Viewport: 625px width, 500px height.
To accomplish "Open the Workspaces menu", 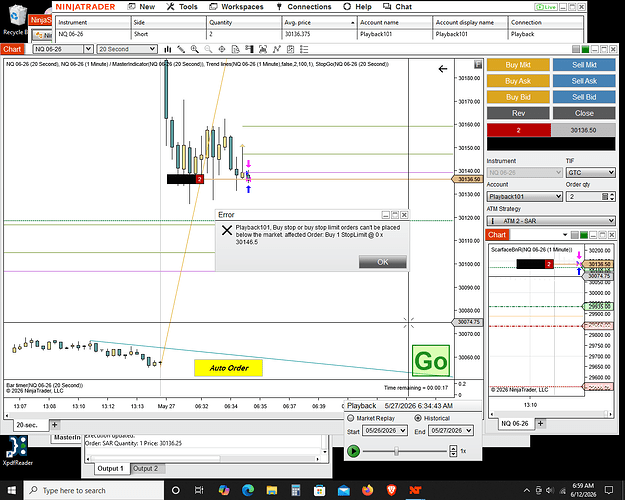I will click(236, 7).
